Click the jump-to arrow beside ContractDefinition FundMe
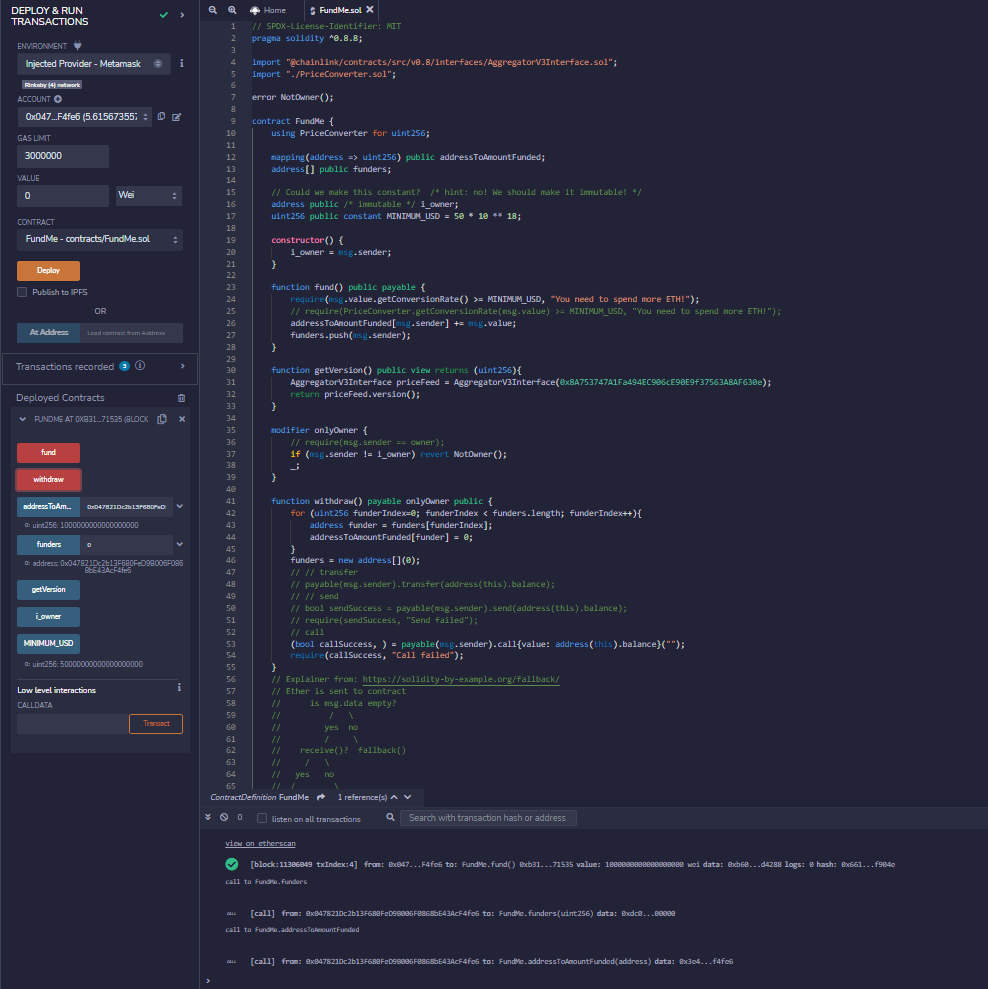Viewport: 988px width, 989px height. pos(321,797)
